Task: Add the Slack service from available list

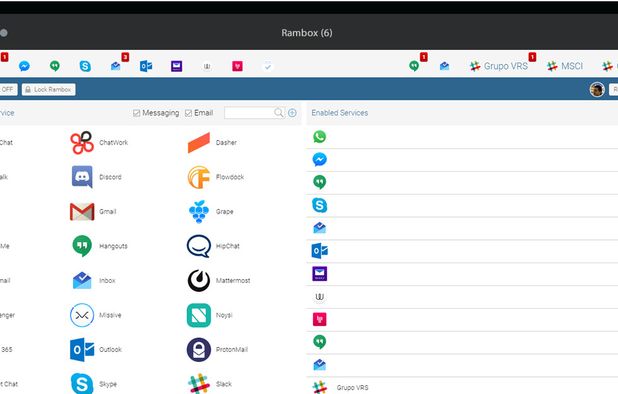Action: coord(210,384)
